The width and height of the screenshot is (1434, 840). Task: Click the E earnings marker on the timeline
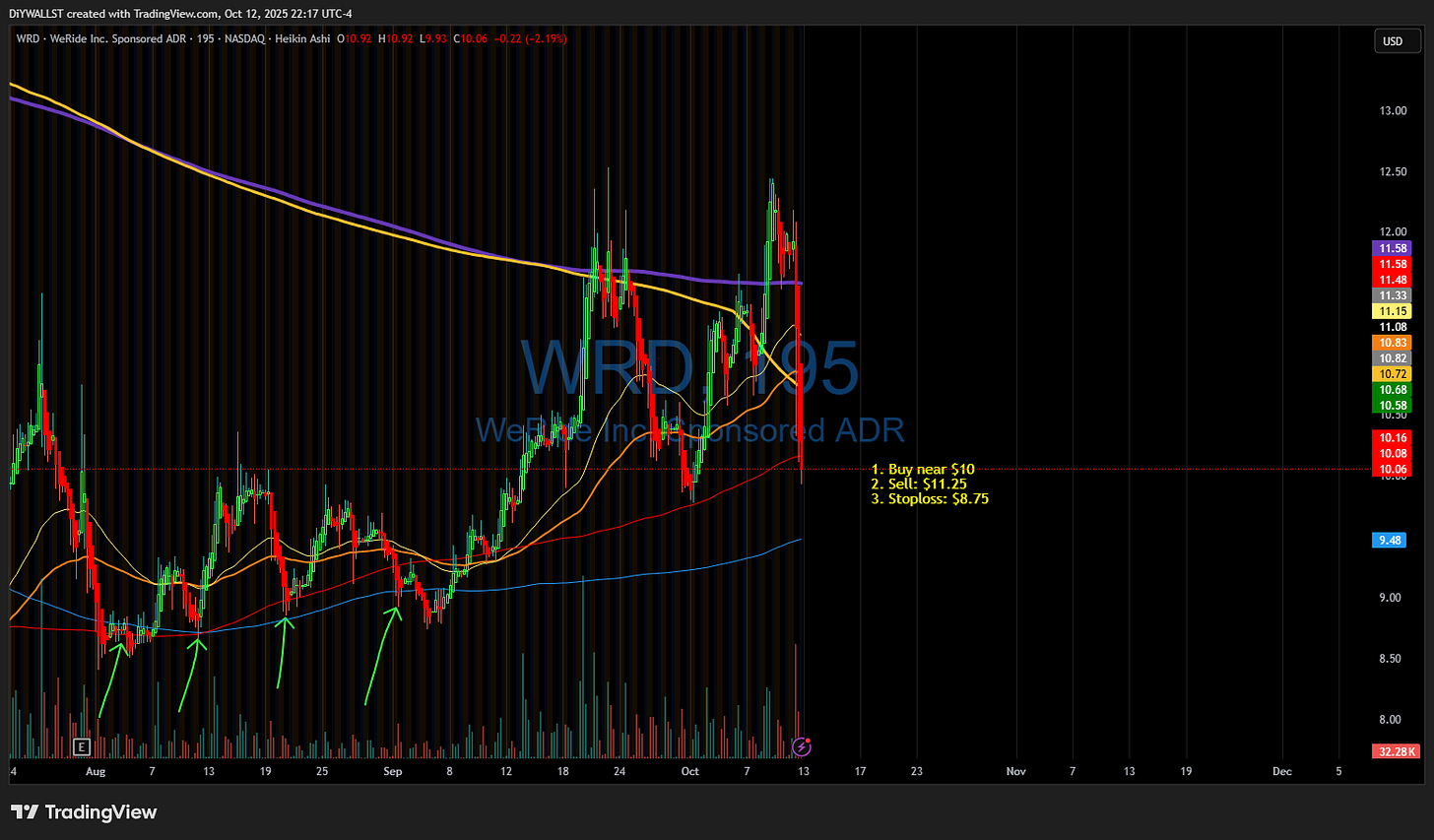coord(82,747)
